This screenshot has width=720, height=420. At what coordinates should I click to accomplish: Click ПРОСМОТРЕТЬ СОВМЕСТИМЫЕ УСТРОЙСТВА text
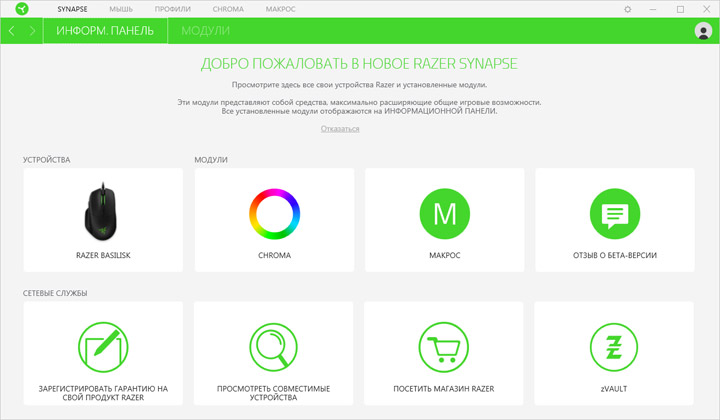(x=274, y=393)
